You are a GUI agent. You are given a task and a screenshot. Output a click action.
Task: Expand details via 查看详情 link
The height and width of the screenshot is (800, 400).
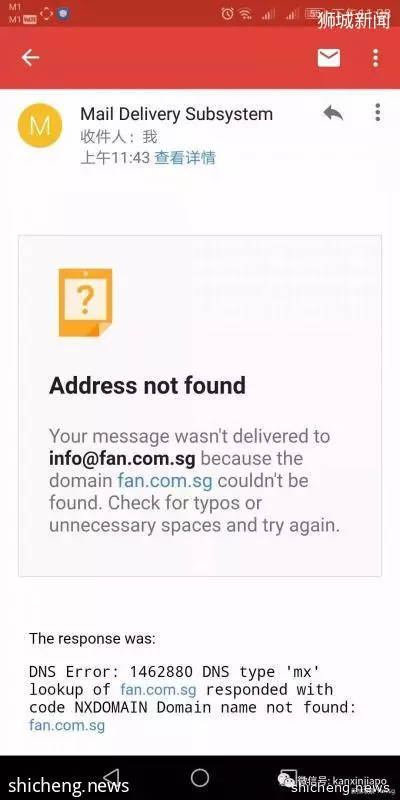pyautogui.click(x=185, y=158)
